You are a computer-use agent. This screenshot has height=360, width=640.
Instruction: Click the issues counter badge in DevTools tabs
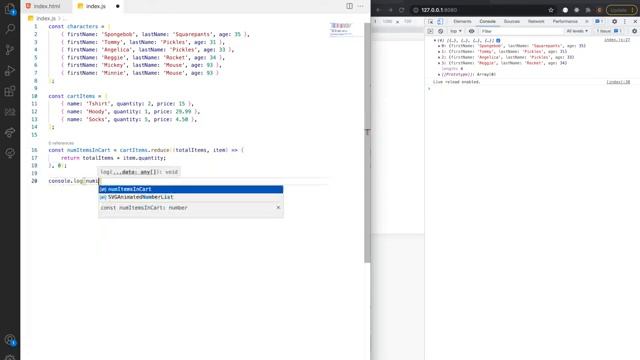click(599, 21)
